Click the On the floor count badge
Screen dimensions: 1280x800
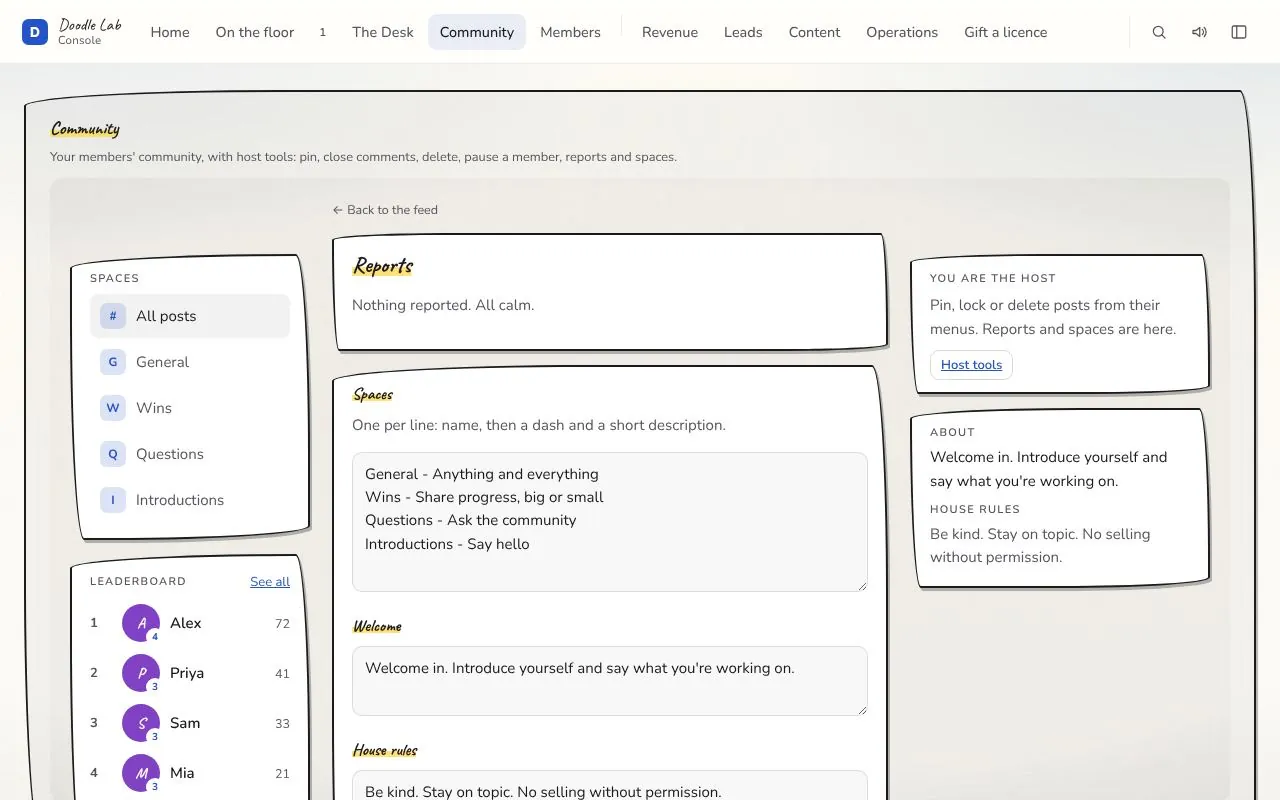(x=323, y=32)
